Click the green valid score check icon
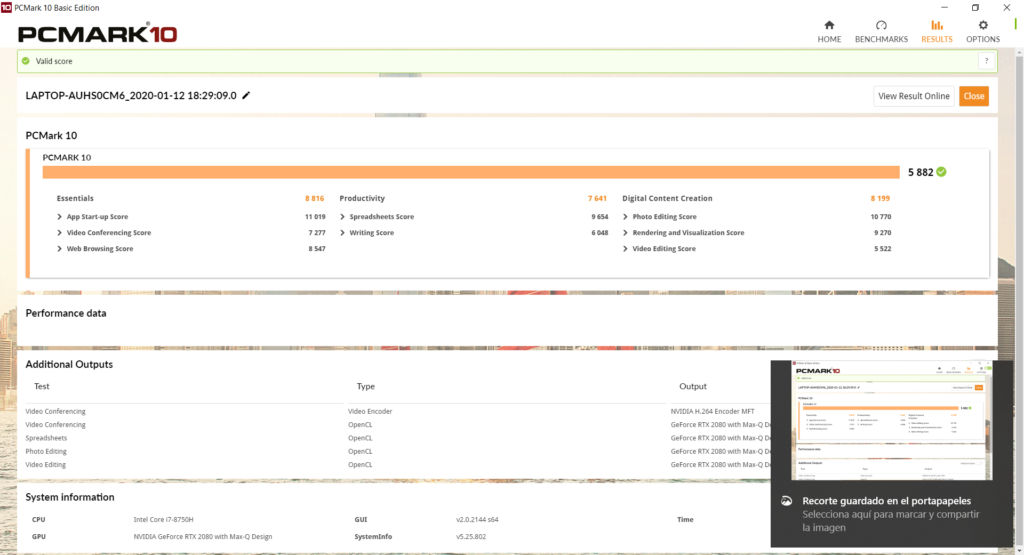Image resolution: width=1024 pixels, height=555 pixels. (x=25, y=61)
